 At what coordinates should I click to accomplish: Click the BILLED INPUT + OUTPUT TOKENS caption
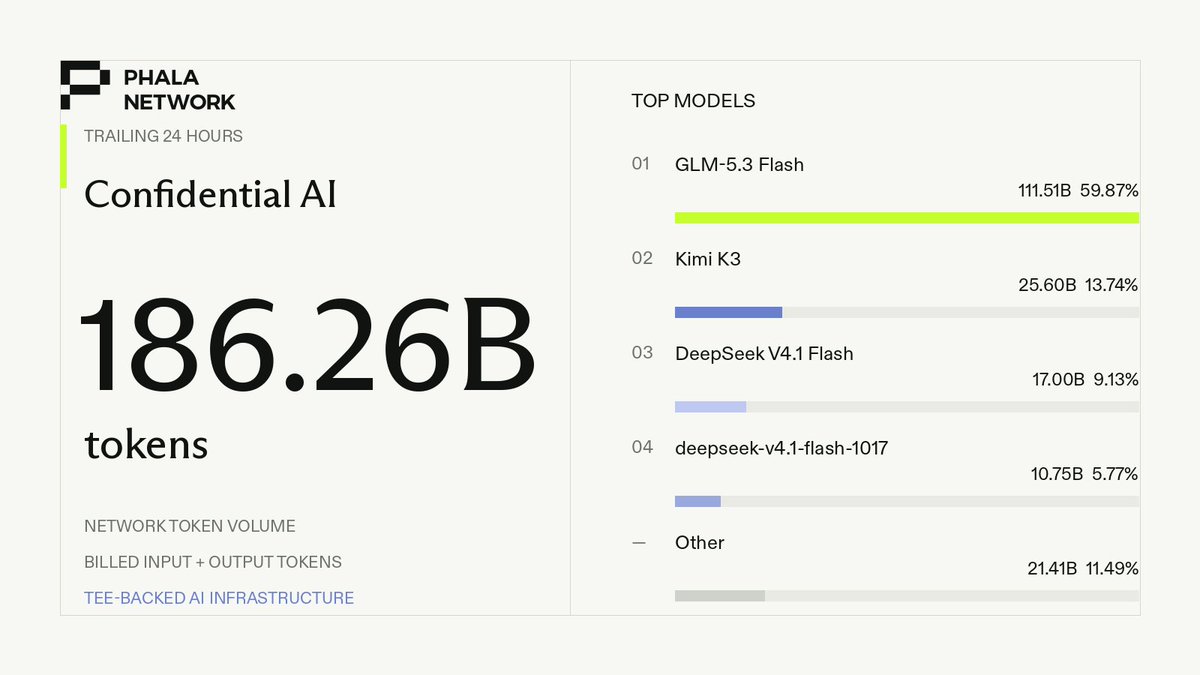pyautogui.click(x=213, y=562)
